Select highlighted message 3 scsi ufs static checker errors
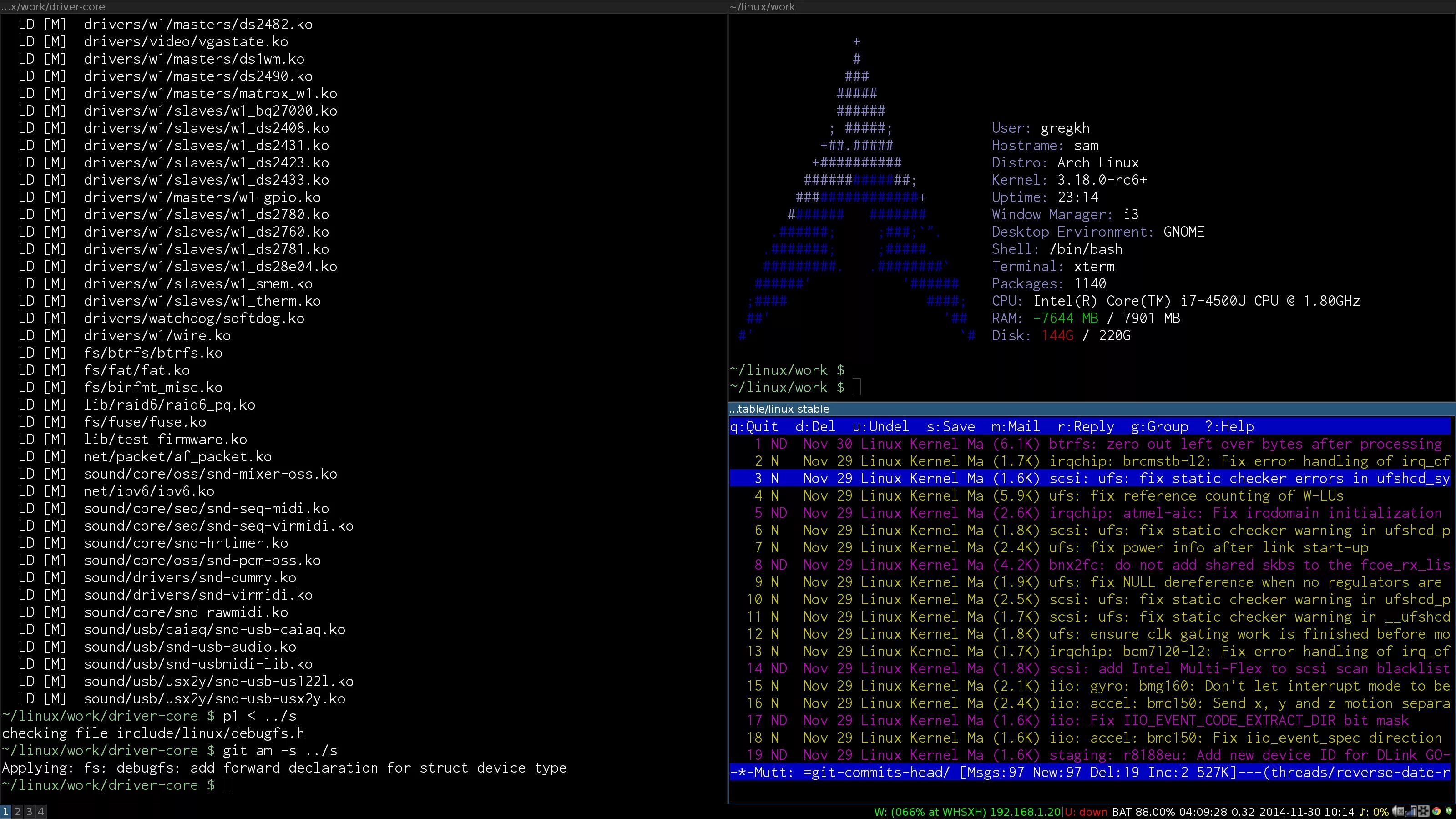This screenshot has width=1456, height=819. pyautogui.click(x=1090, y=479)
